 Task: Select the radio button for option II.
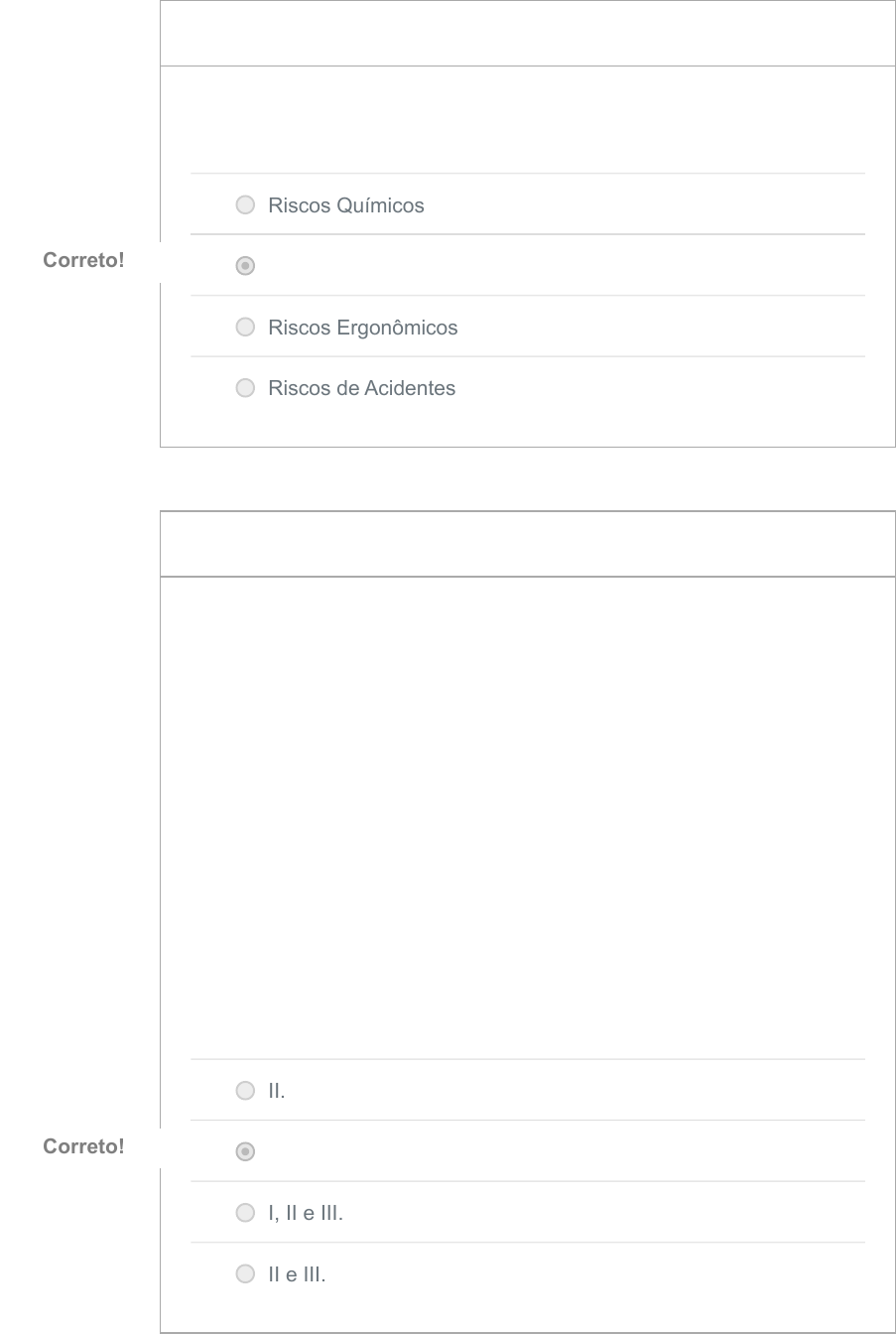(245, 1091)
